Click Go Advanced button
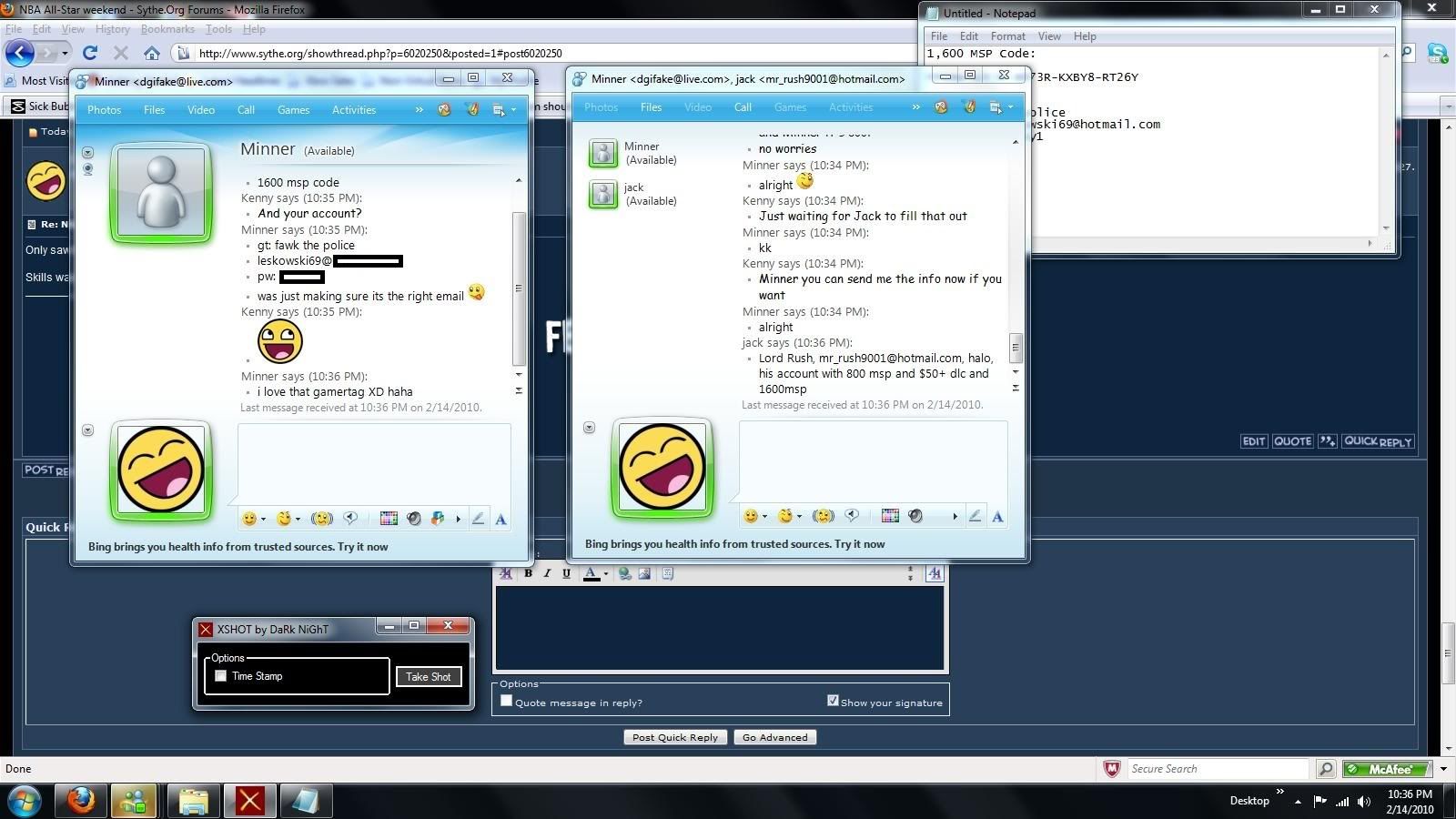 774,737
